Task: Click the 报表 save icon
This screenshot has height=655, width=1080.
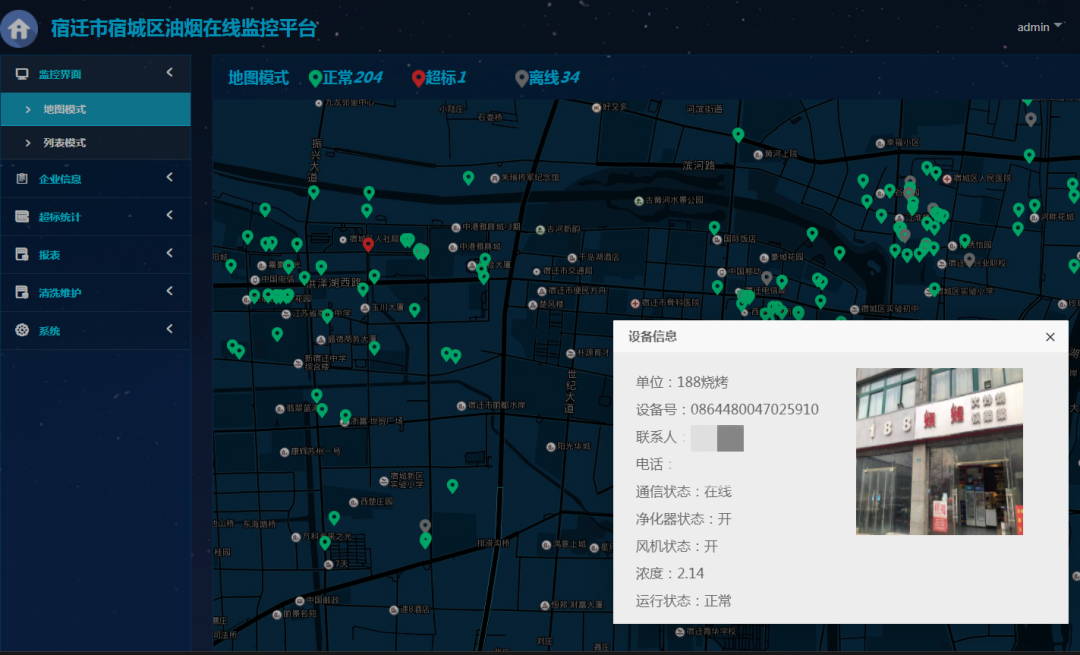Action: point(22,255)
